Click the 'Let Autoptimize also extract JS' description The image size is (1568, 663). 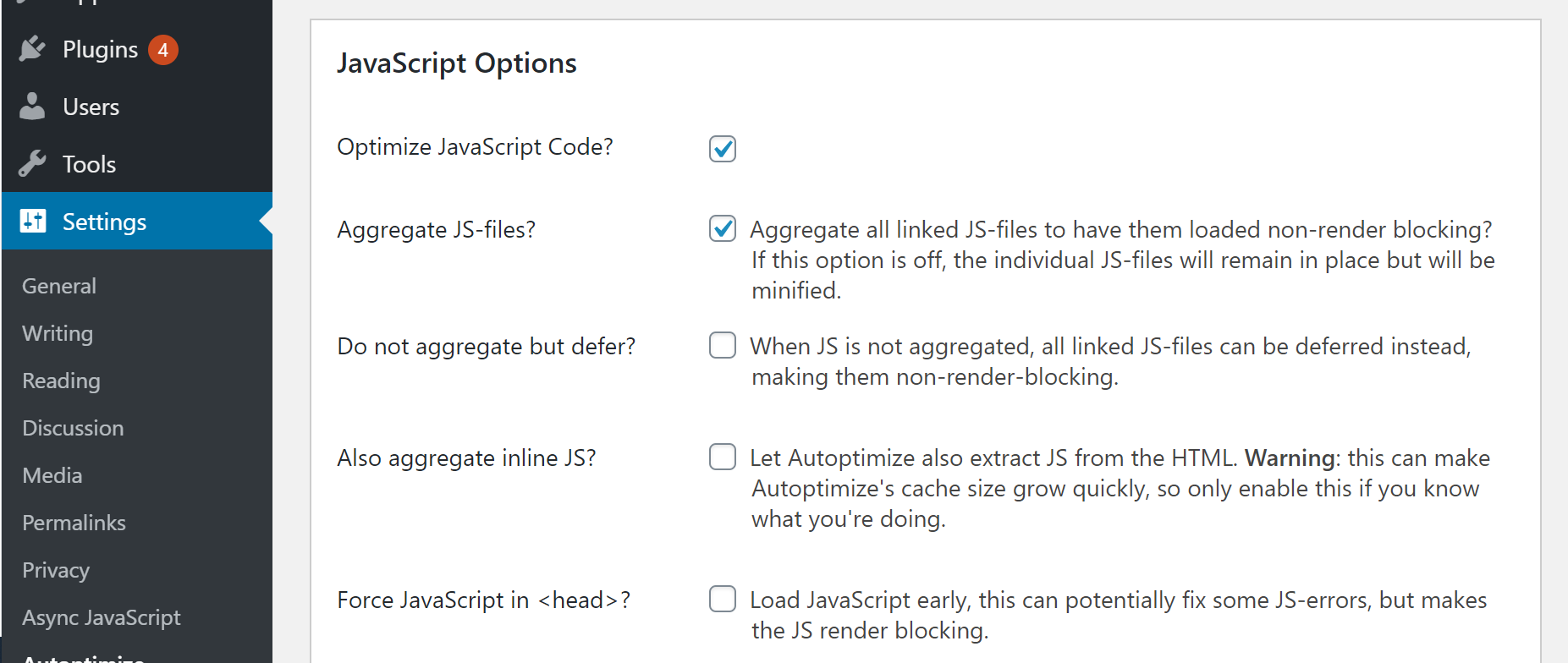tap(1120, 489)
